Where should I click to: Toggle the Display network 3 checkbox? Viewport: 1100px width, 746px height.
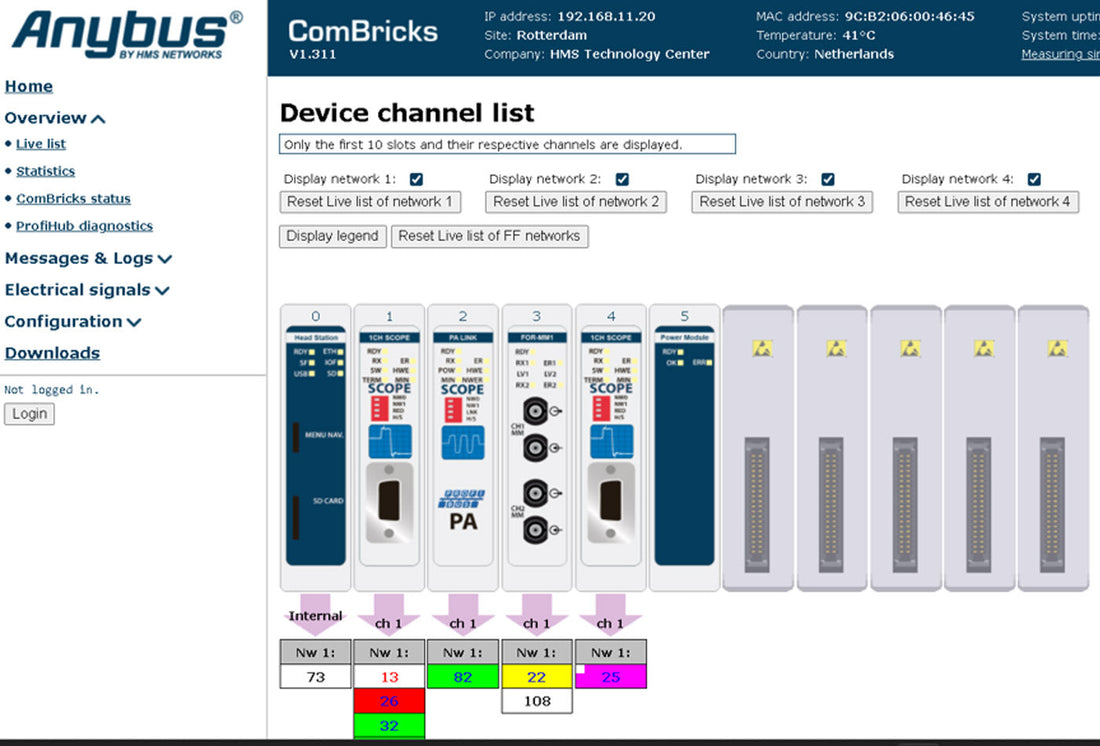(828, 179)
